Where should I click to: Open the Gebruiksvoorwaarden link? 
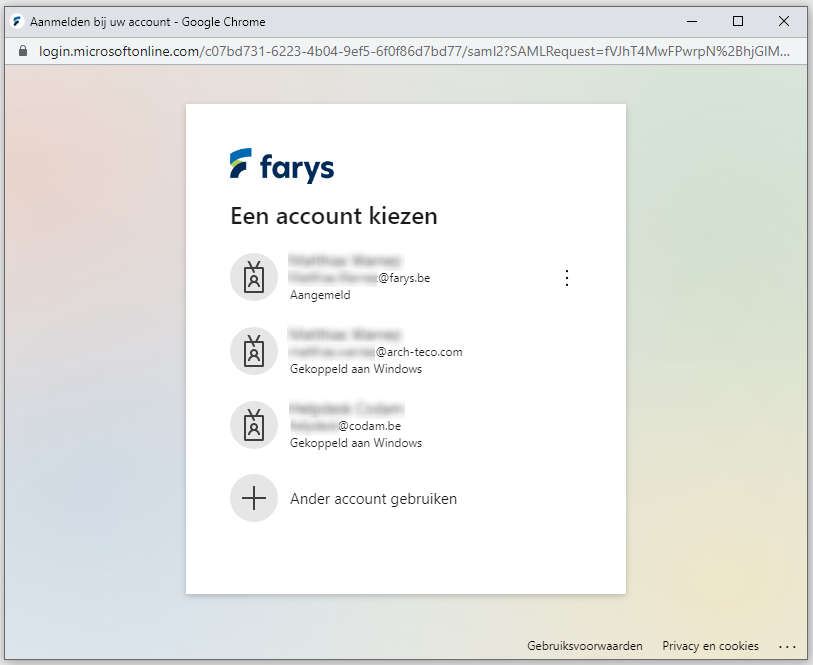[x=585, y=646]
